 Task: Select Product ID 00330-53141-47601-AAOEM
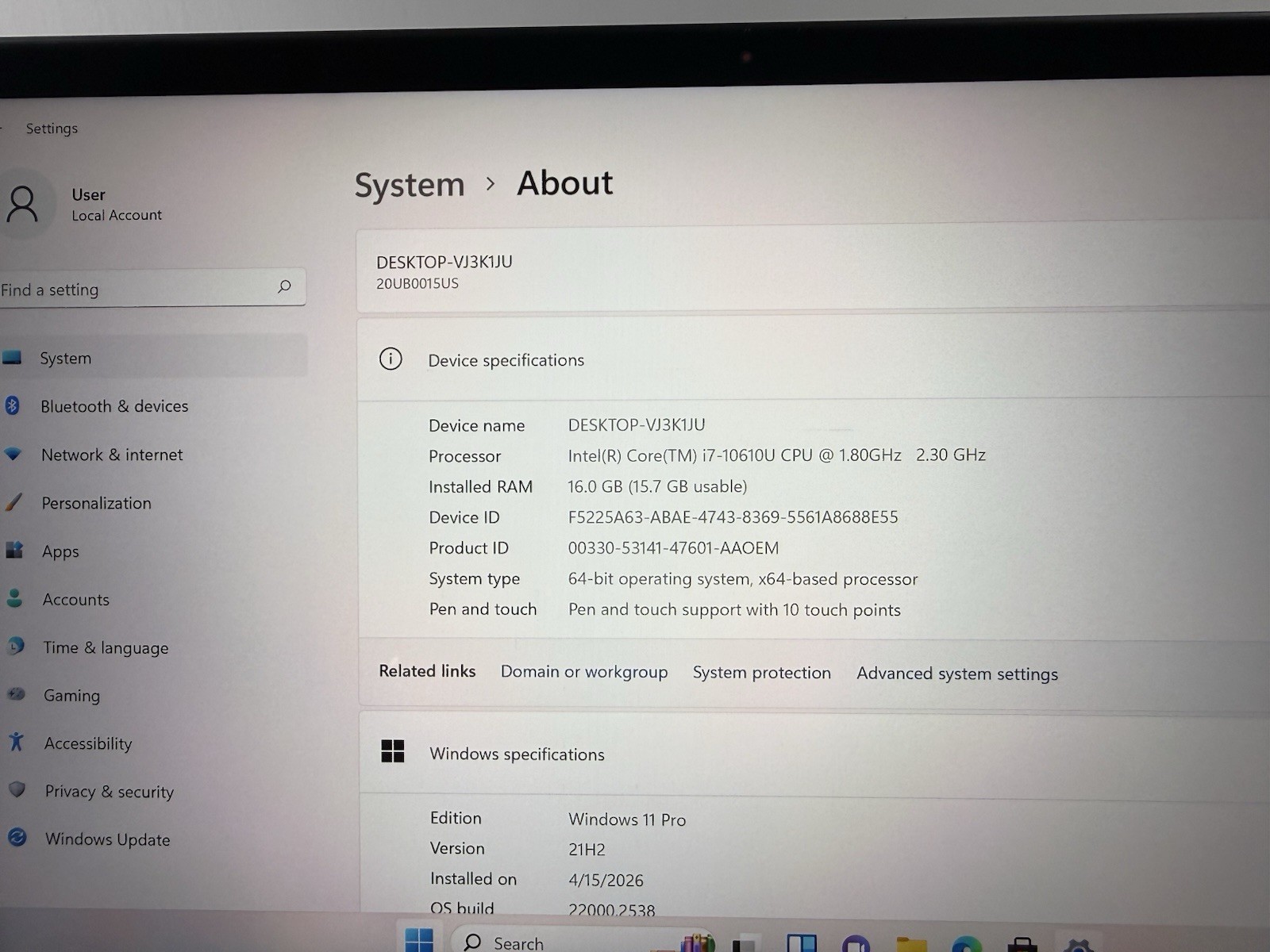[673, 548]
